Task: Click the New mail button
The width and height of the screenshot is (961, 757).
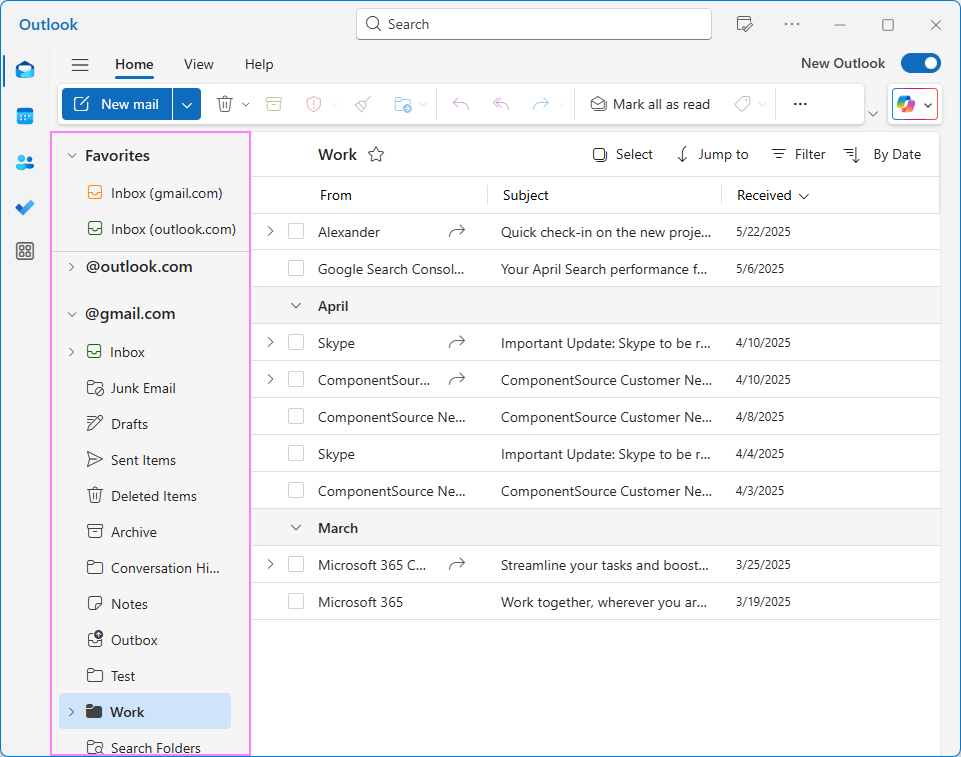Action: coord(117,104)
